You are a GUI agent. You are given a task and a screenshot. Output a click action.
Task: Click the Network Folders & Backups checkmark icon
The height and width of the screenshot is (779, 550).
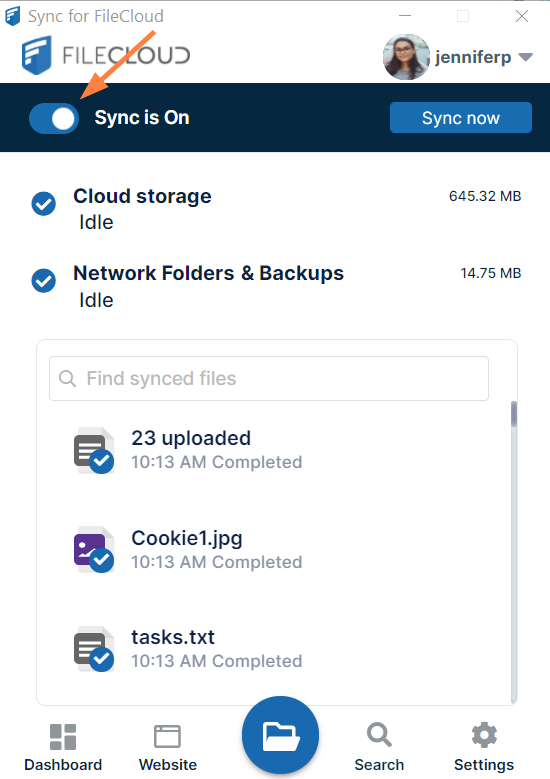tap(44, 281)
